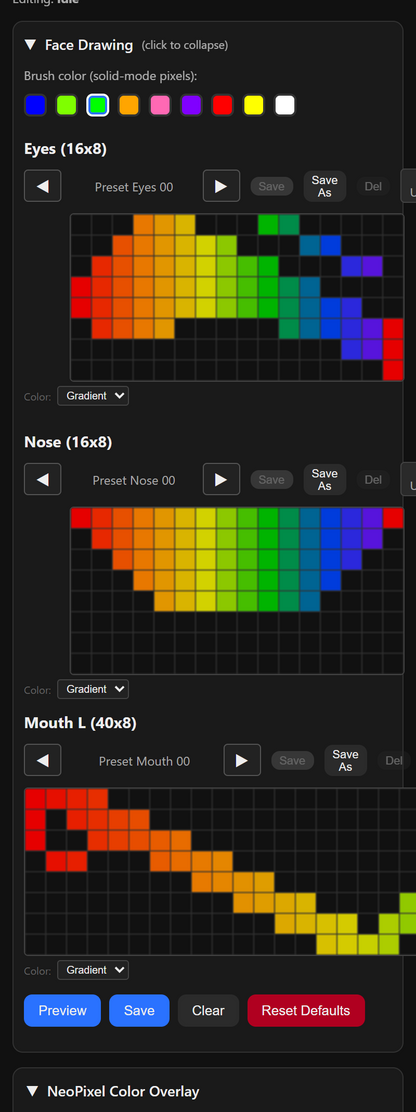Pick the blue brush color

(x=35, y=105)
